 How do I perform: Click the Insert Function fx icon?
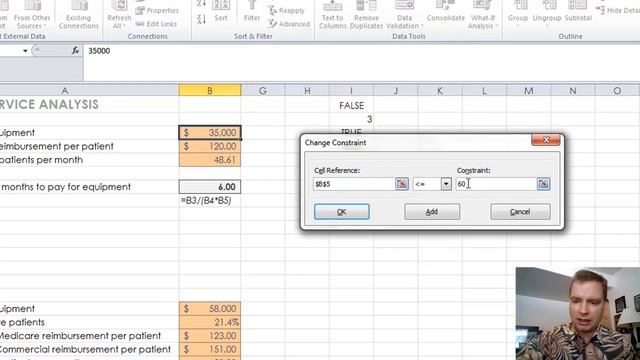click(75, 51)
